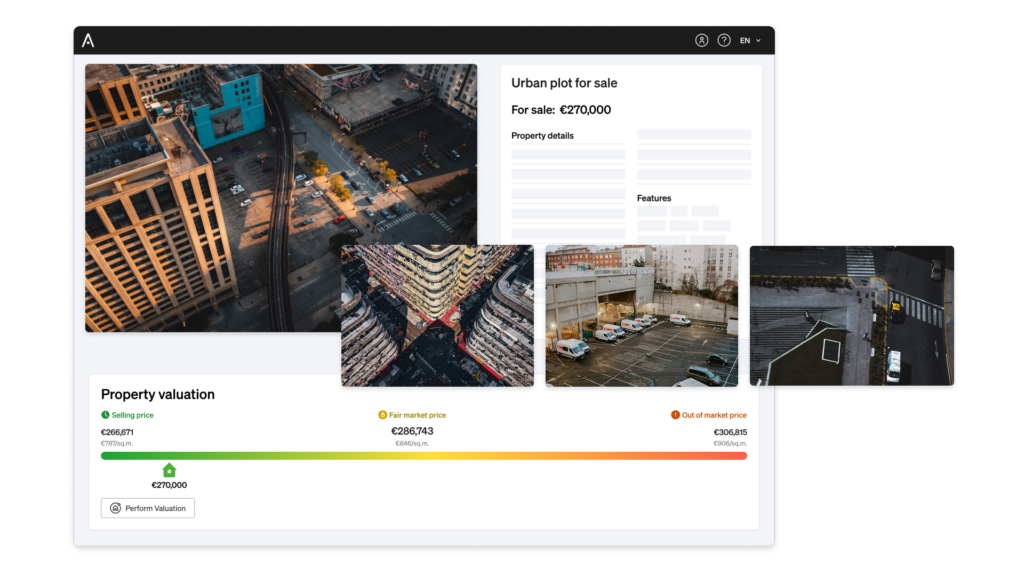Click the red Out of market price indicator icon
Image resolution: width=1024 pixels, height=576 pixels.
pos(675,414)
